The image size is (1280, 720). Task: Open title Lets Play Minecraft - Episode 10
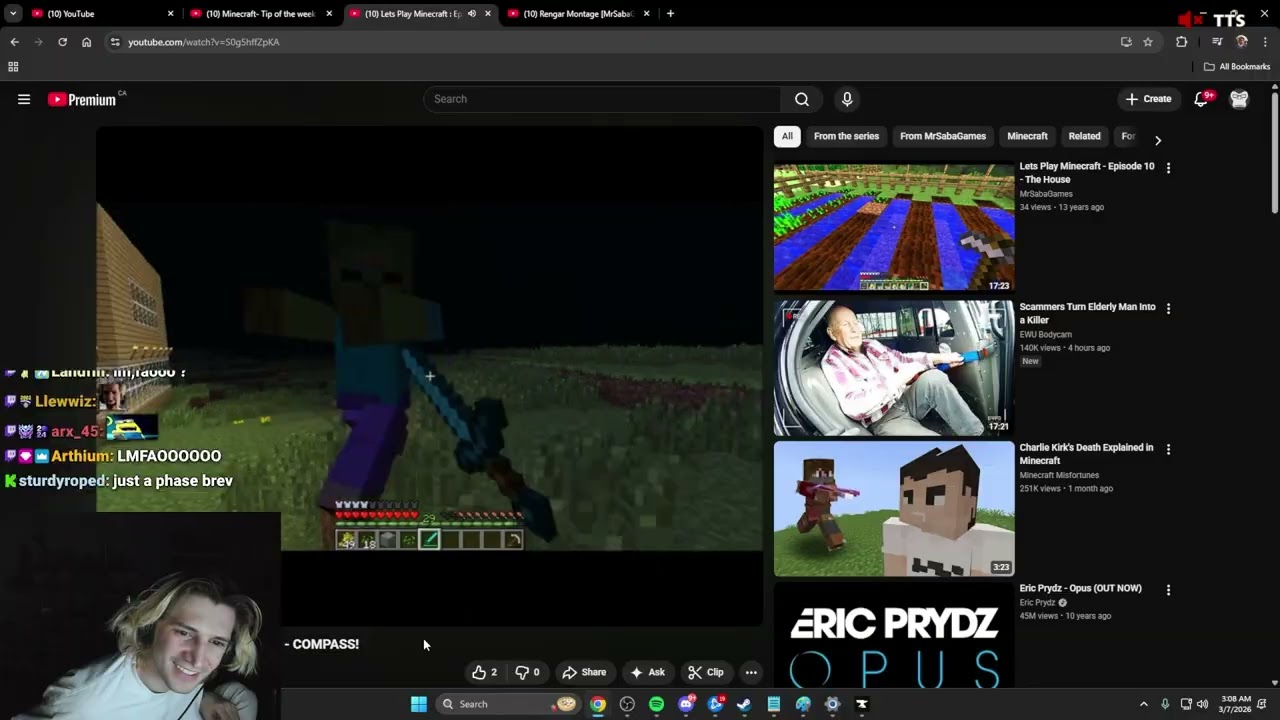[x=1087, y=173]
